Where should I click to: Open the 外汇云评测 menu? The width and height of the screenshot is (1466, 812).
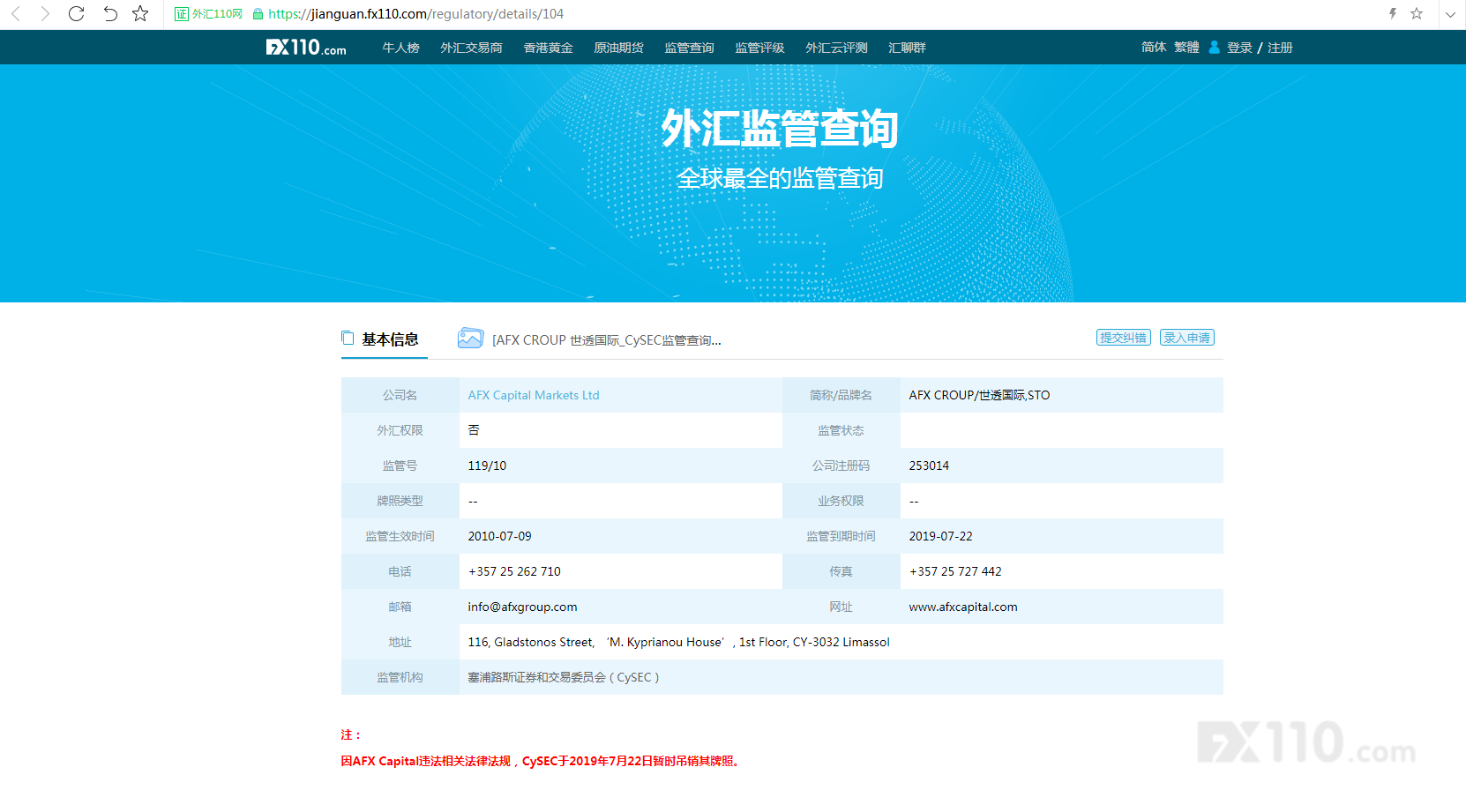coord(836,48)
